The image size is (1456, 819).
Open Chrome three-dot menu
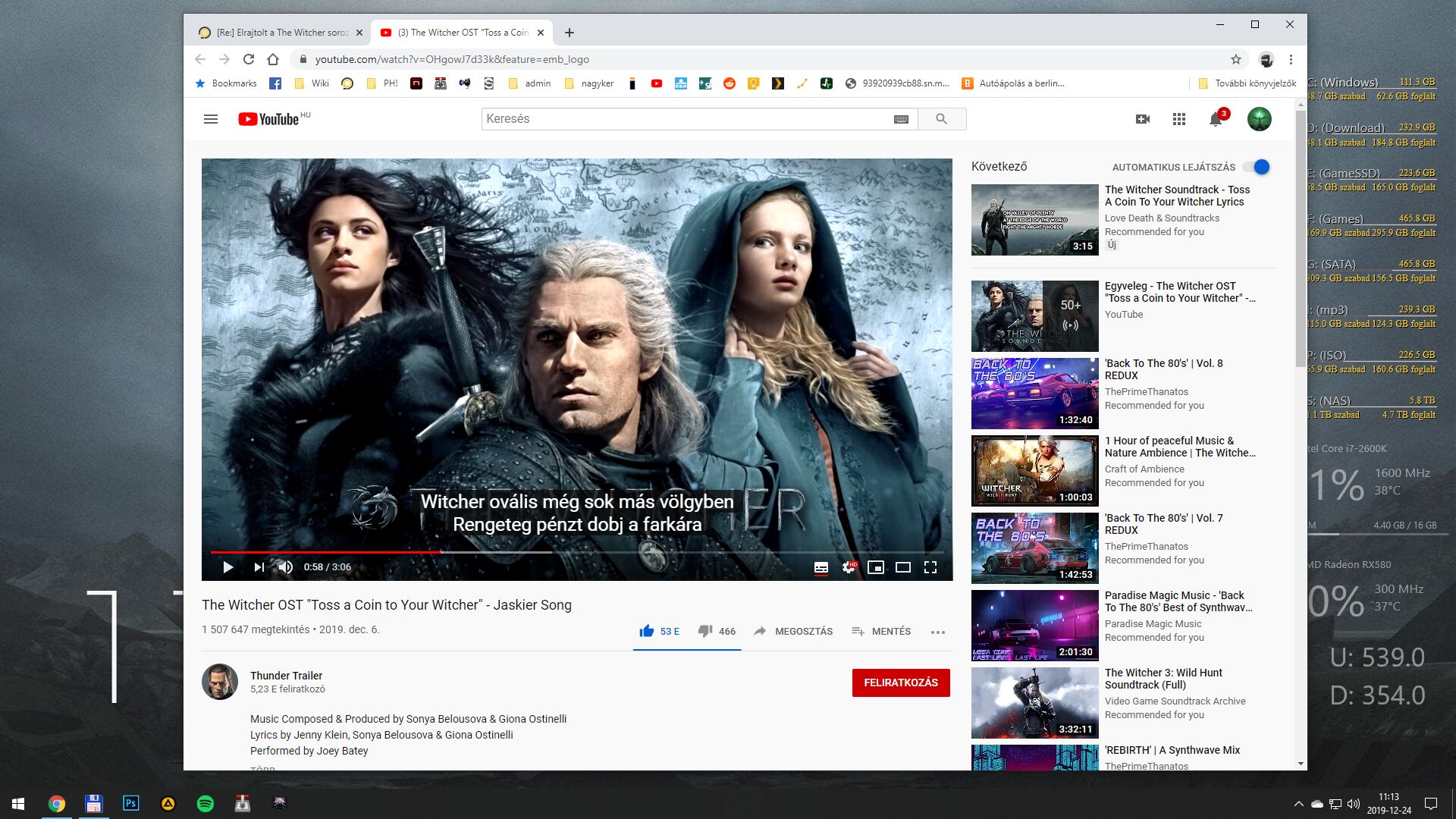(x=1291, y=59)
